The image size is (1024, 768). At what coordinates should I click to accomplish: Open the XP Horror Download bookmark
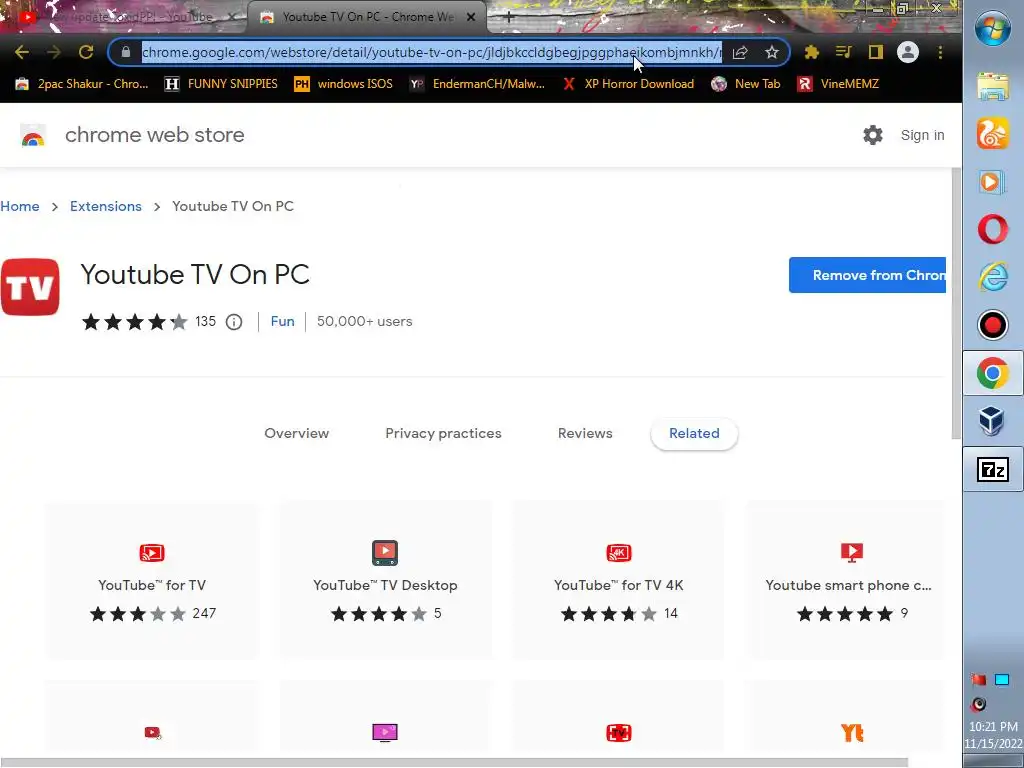628,84
